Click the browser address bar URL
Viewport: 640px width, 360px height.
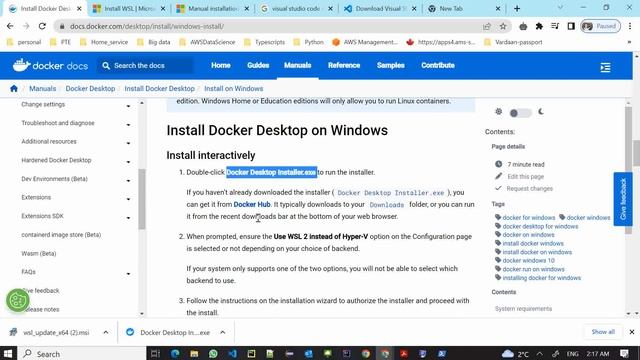click(147, 26)
